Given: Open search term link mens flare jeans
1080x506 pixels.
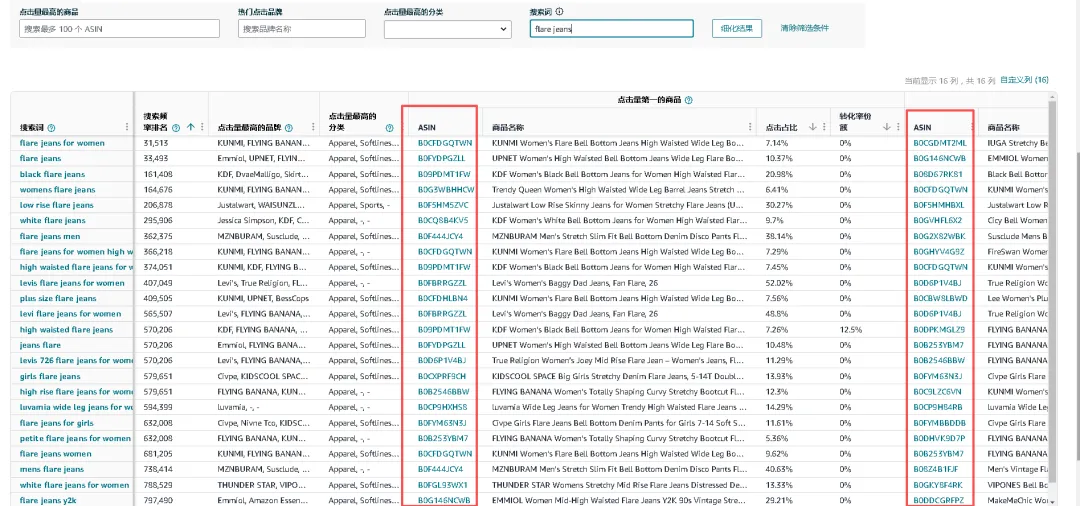Looking at the screenshot, I should coord(52,470).
